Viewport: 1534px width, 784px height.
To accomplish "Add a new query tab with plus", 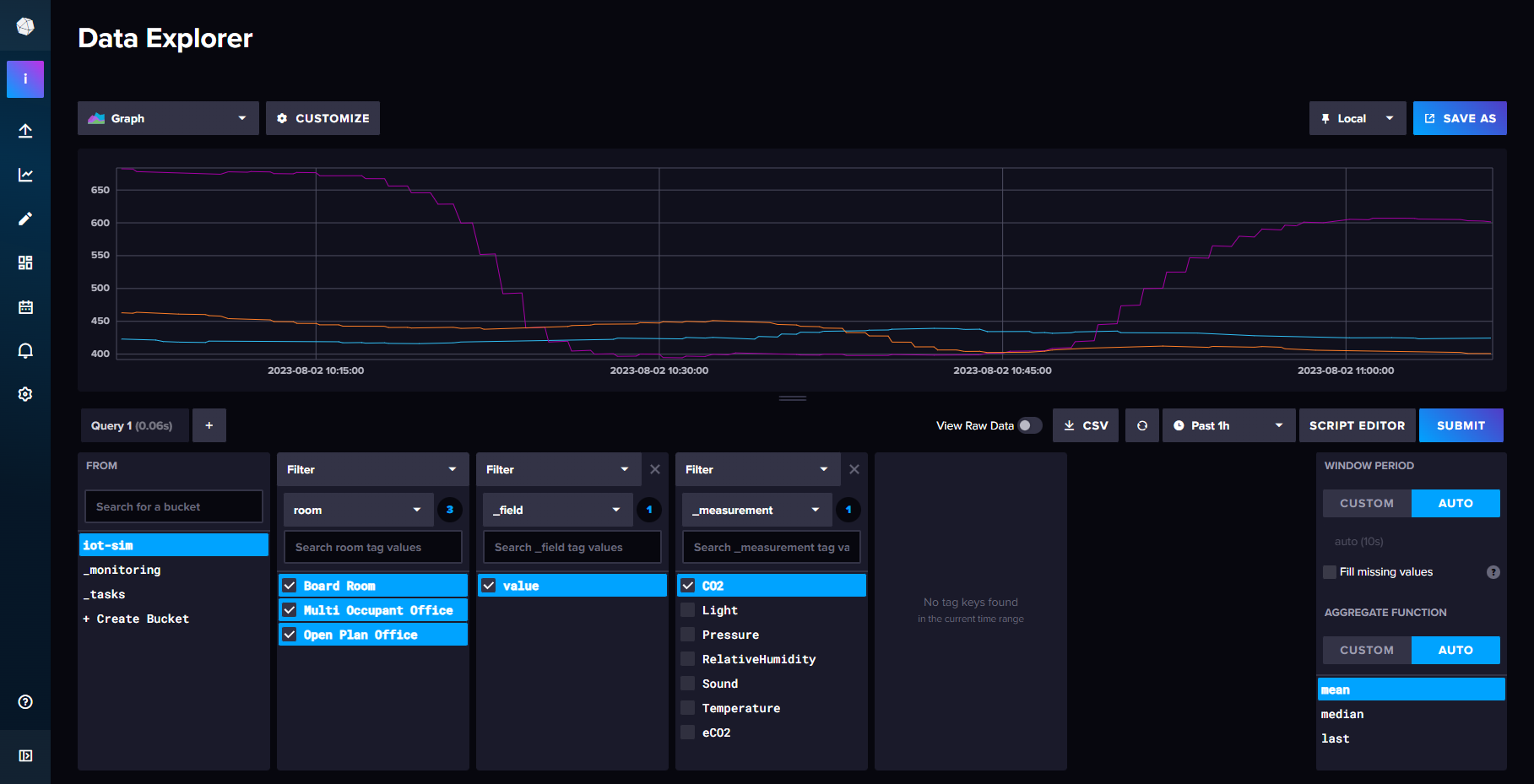I will (x=209, y=425).
